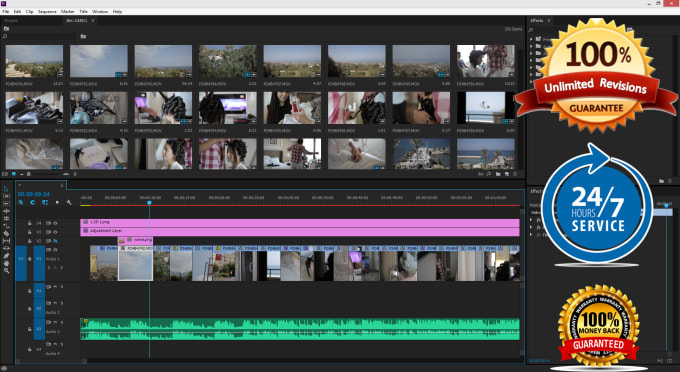The image size is (680, 372).
Task: Toggle V4 track eye visibility
Action: [55, 223]
